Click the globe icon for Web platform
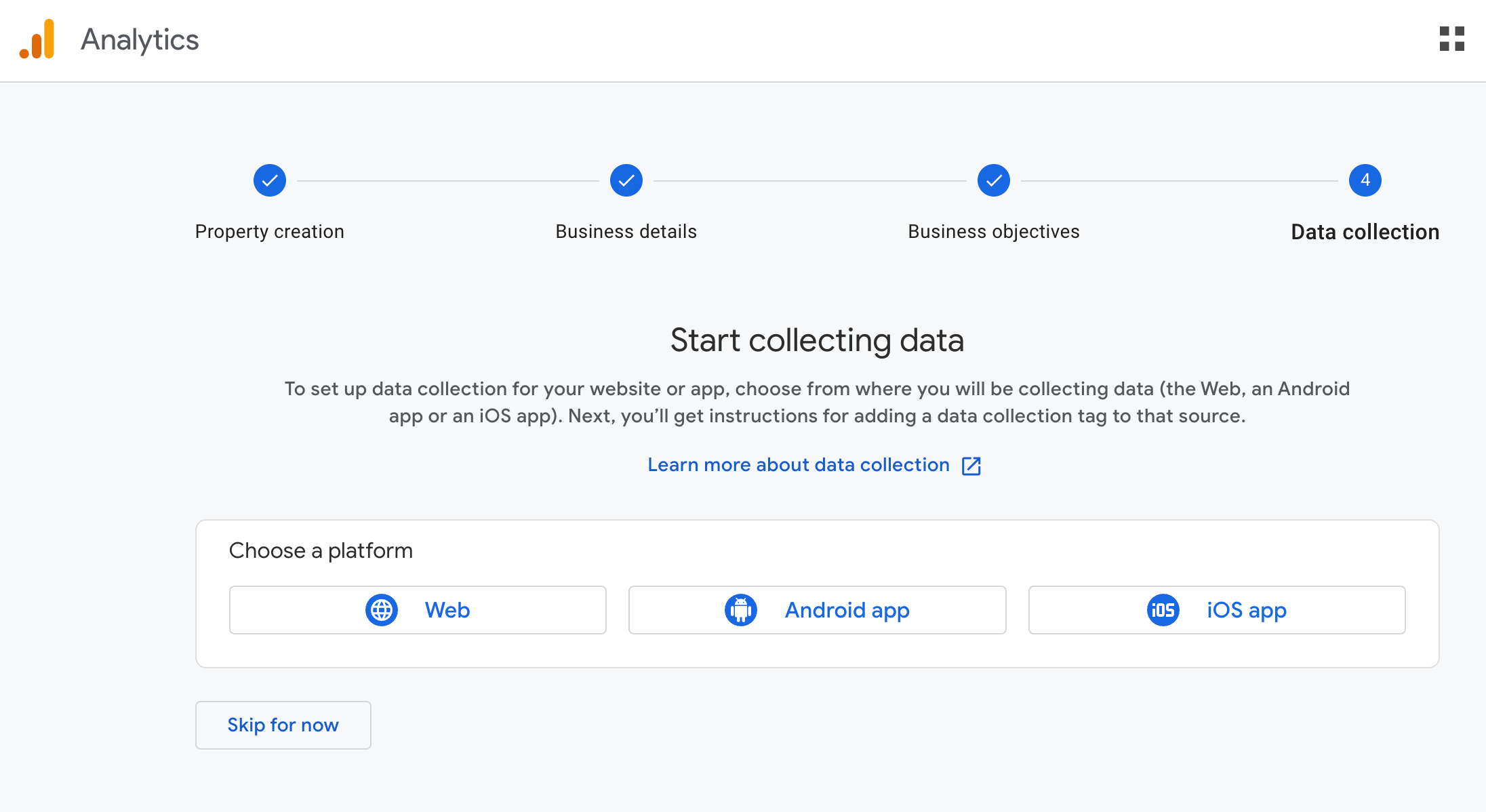The image size is (1486, 812). click(x=382, y=610)
